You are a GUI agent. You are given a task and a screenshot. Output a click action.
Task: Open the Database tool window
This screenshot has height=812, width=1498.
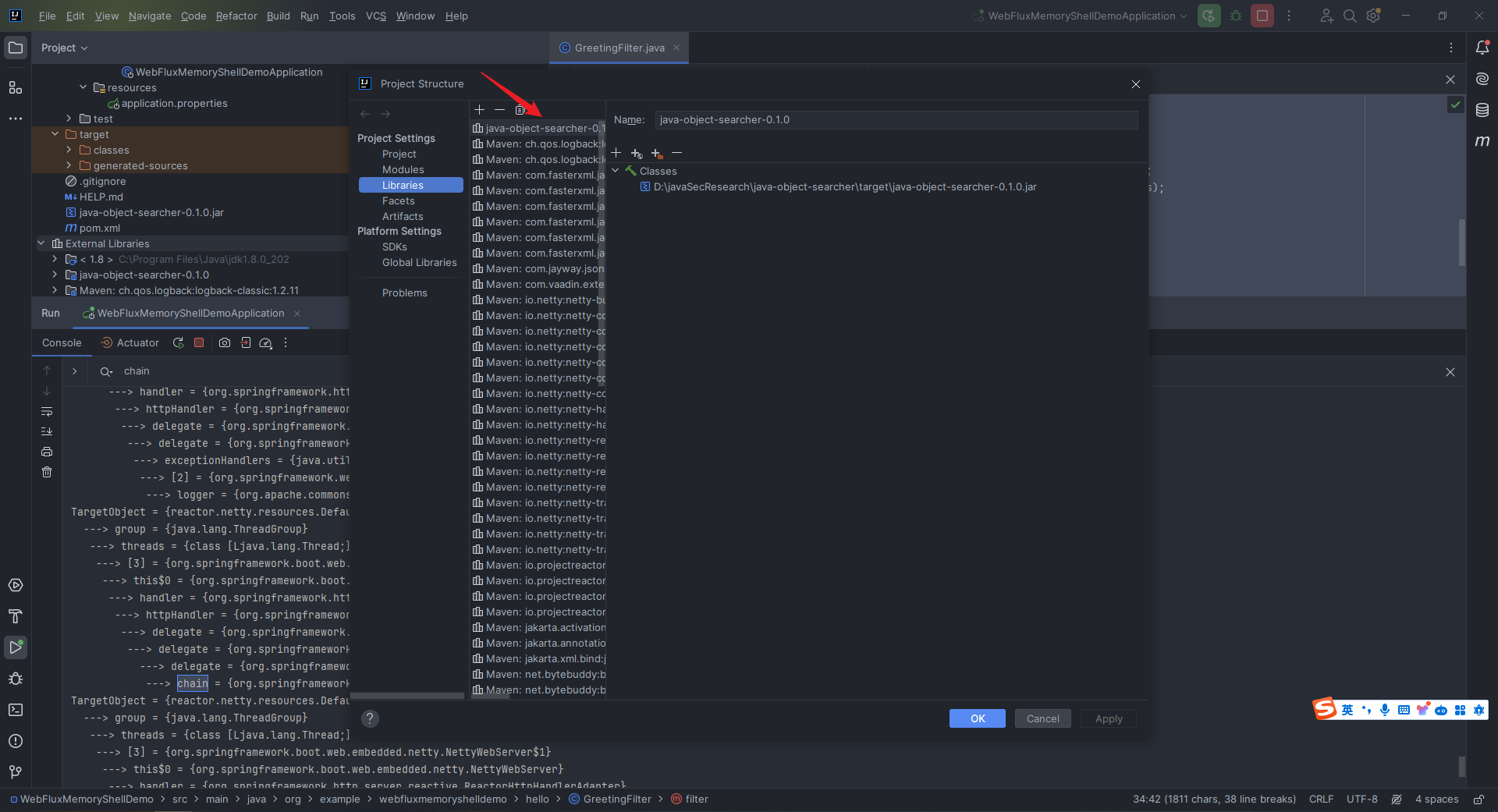pyautogui.click(x=1482, y=110)
